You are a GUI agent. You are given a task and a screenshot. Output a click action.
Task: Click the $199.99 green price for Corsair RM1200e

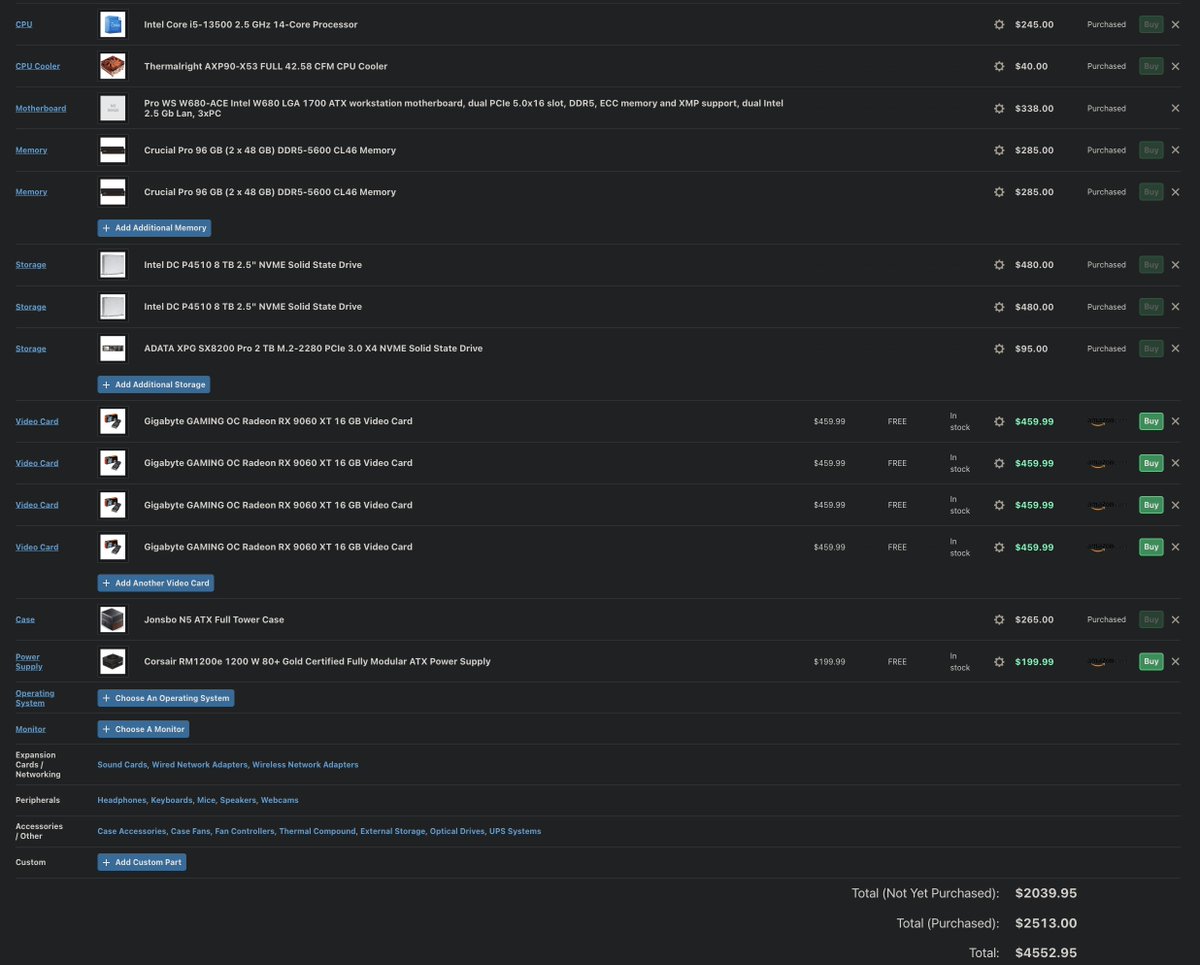click(1034, 662)
